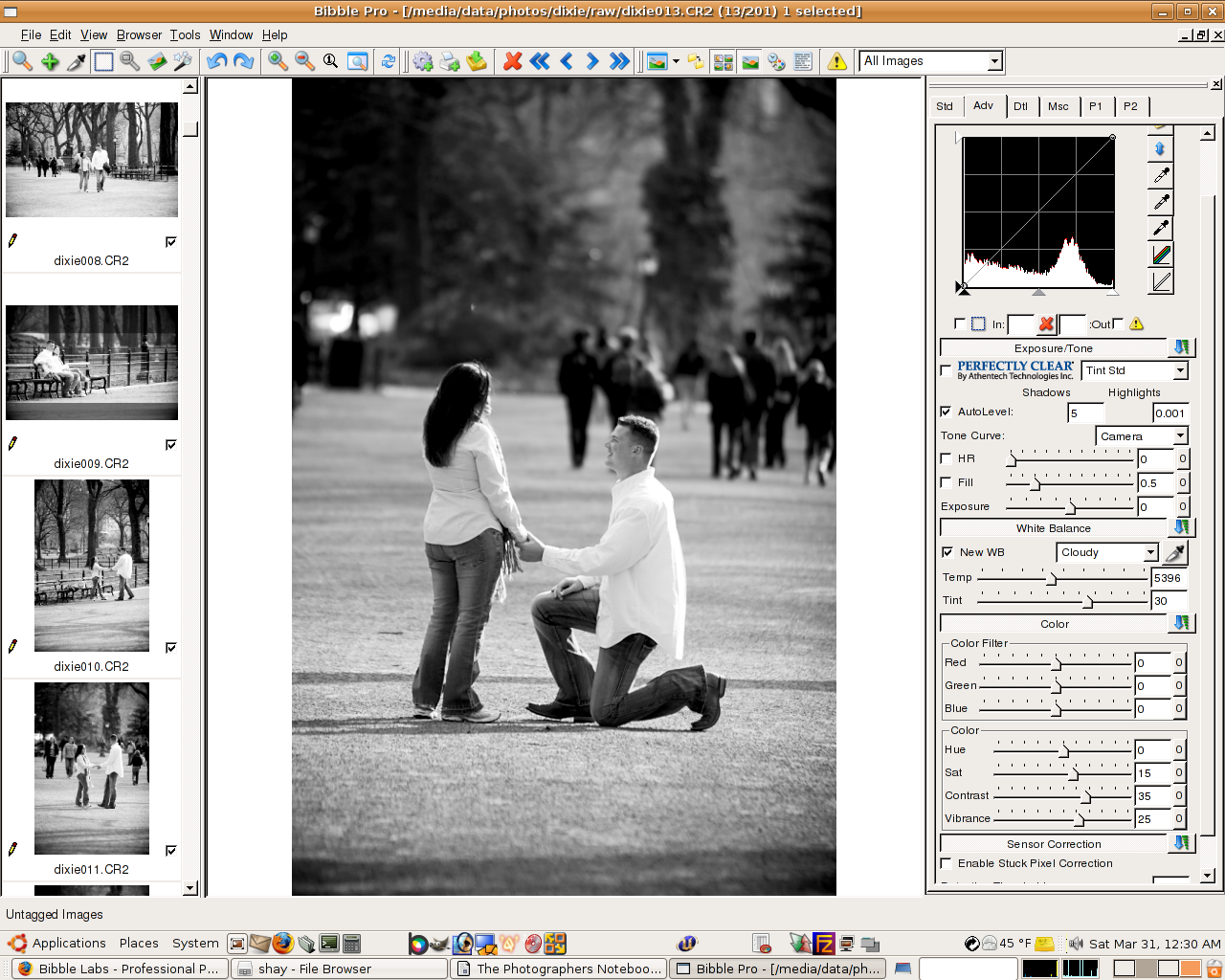Click the print queue printer icon
Image resolution: width=1225 pixels, height=980 pixels.
(x=450, y=61)
